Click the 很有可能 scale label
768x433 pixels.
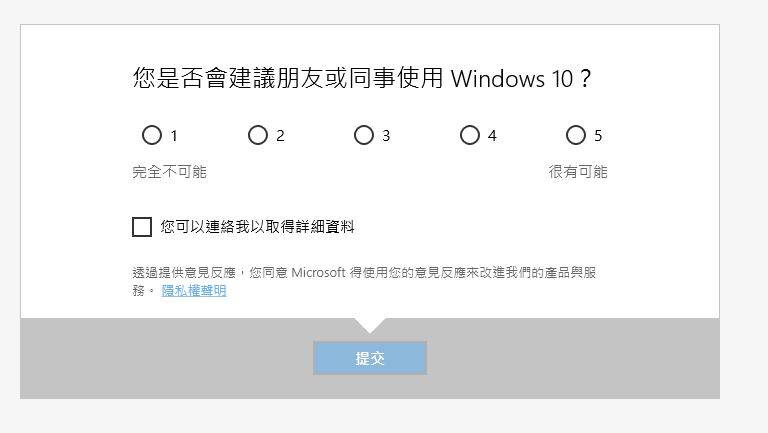(578, 172)
